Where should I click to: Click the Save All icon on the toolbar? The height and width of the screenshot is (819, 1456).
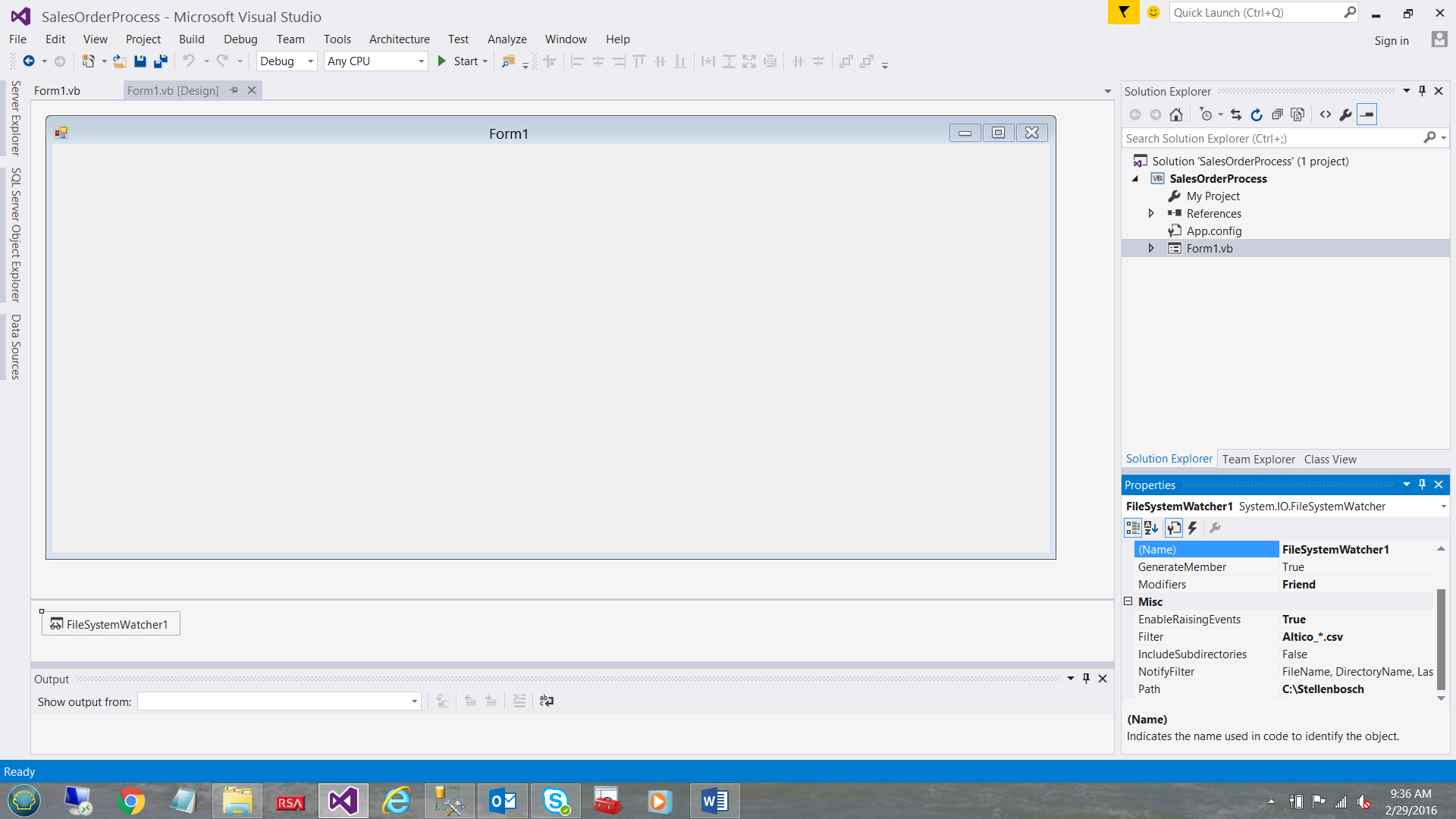pyautogui.click(x=160, y=61)
